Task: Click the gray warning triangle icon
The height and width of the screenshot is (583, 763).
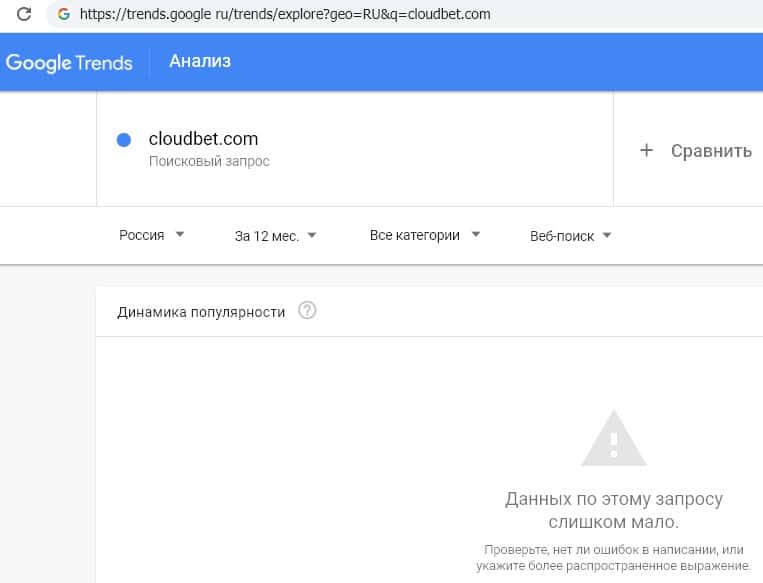Action: click(x=614, y=438)
